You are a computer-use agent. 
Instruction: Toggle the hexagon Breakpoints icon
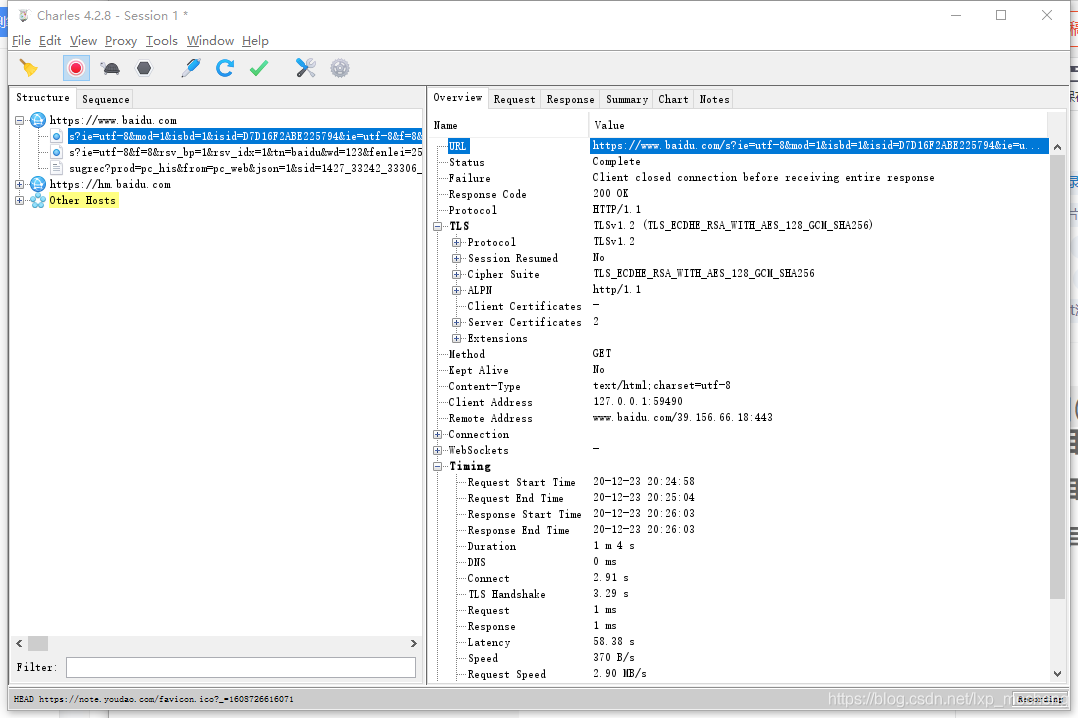144,68
